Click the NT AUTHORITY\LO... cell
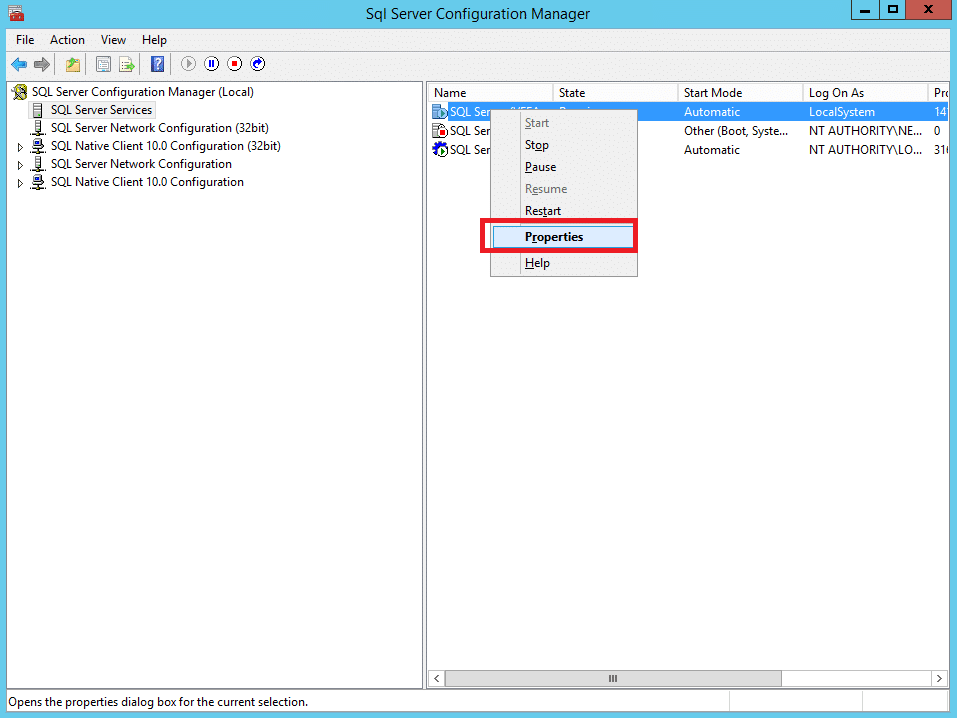Viewport: 957px width, 718px height. pyautogui.click(x=865, y=150)
